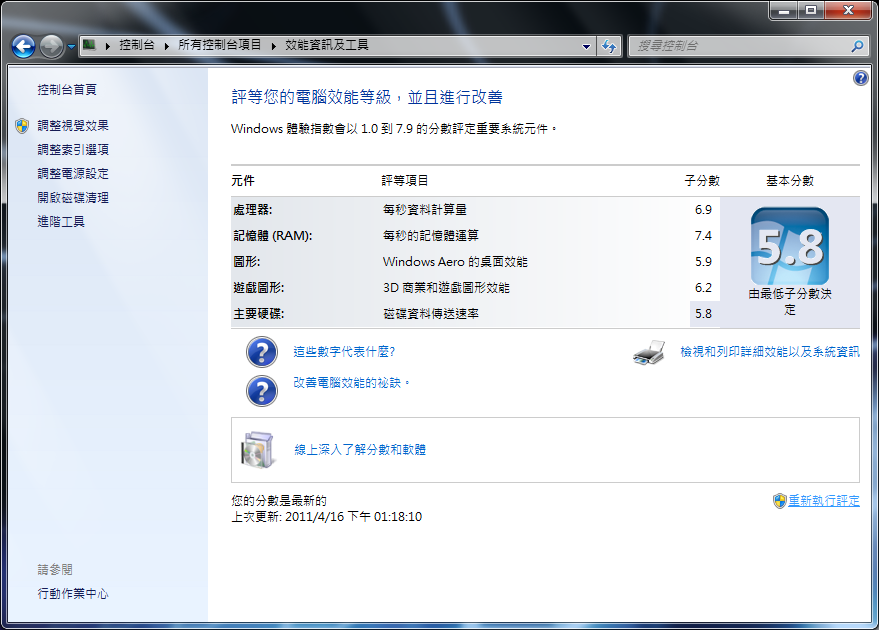Select the 記憶體 (RAM): row label
Image resolution: width=879 pixels, height=630 pixels.
272,236
